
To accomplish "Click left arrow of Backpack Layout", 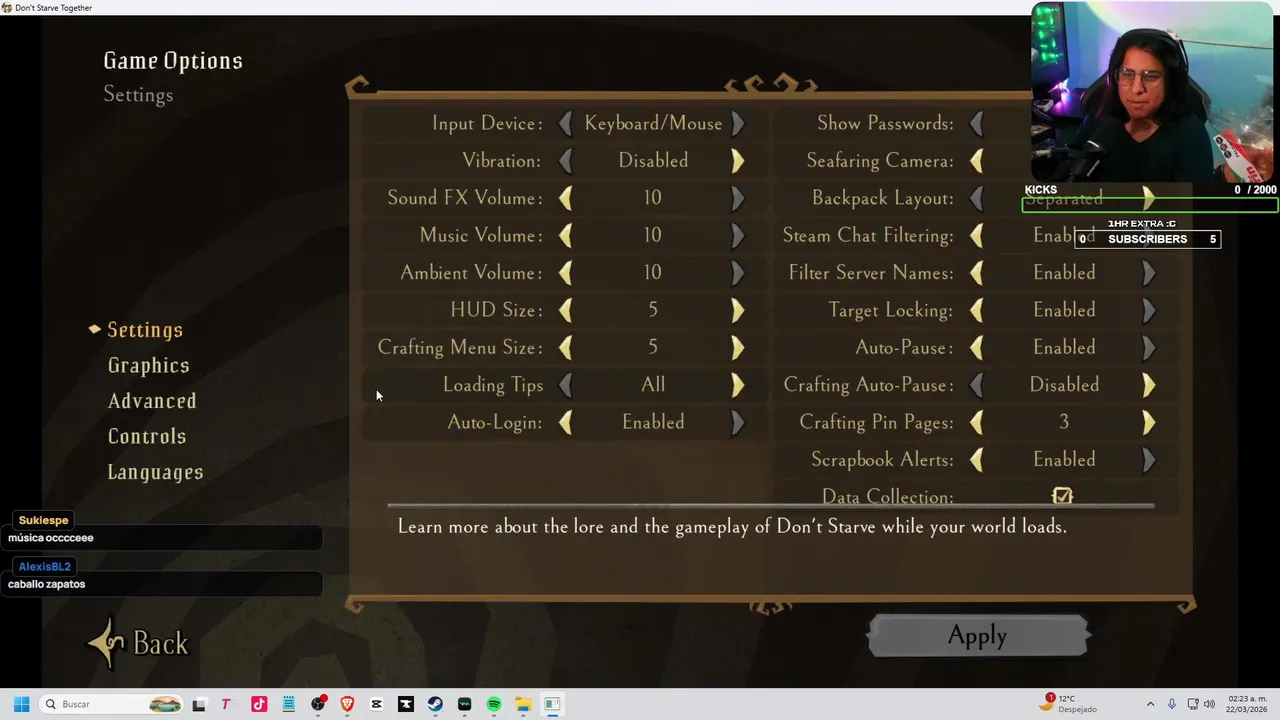I will (x=977, y=198).
